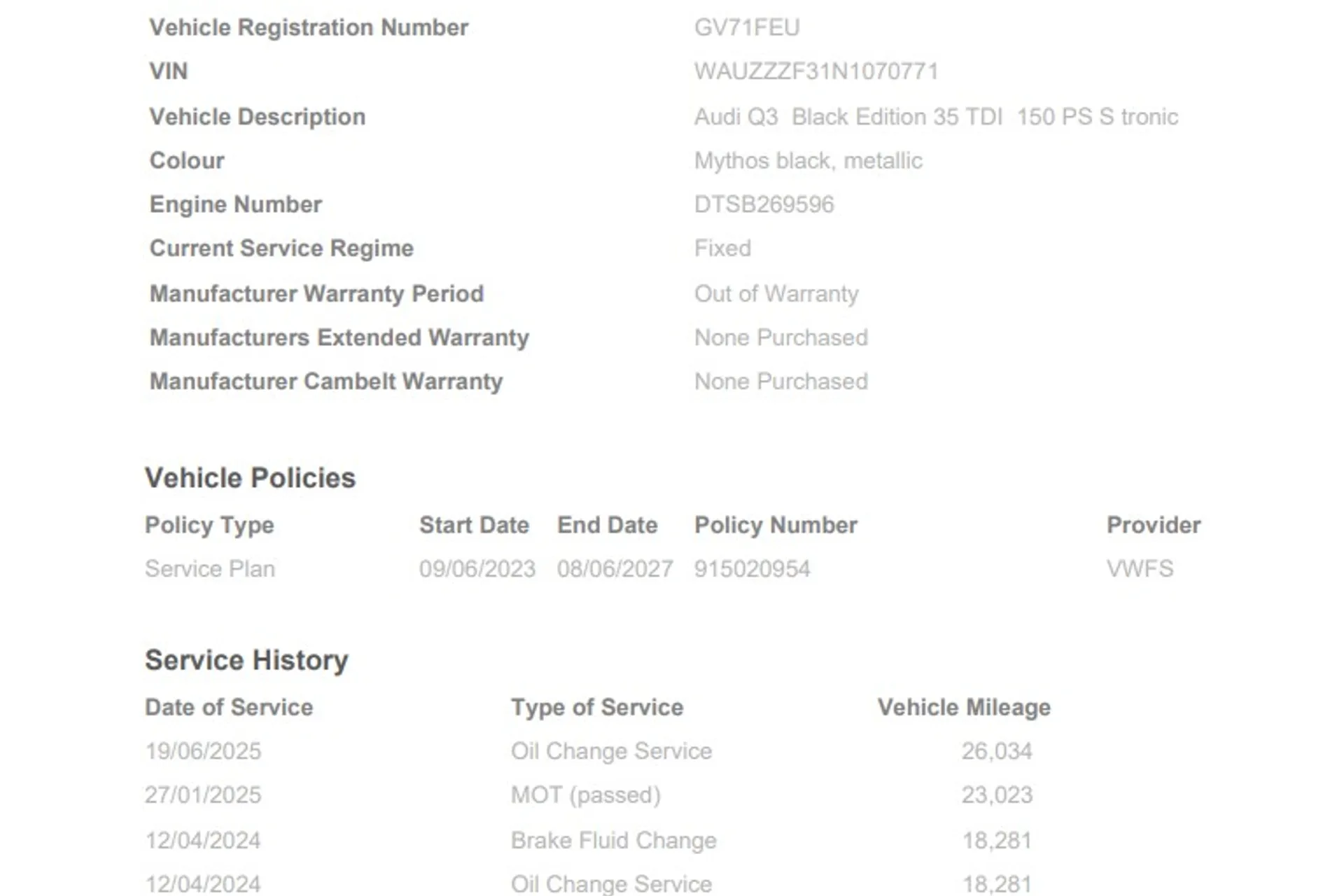This screenshot has width=1344, height=896.
Task: Click the Start Date column header
Action: pos(474,525)
